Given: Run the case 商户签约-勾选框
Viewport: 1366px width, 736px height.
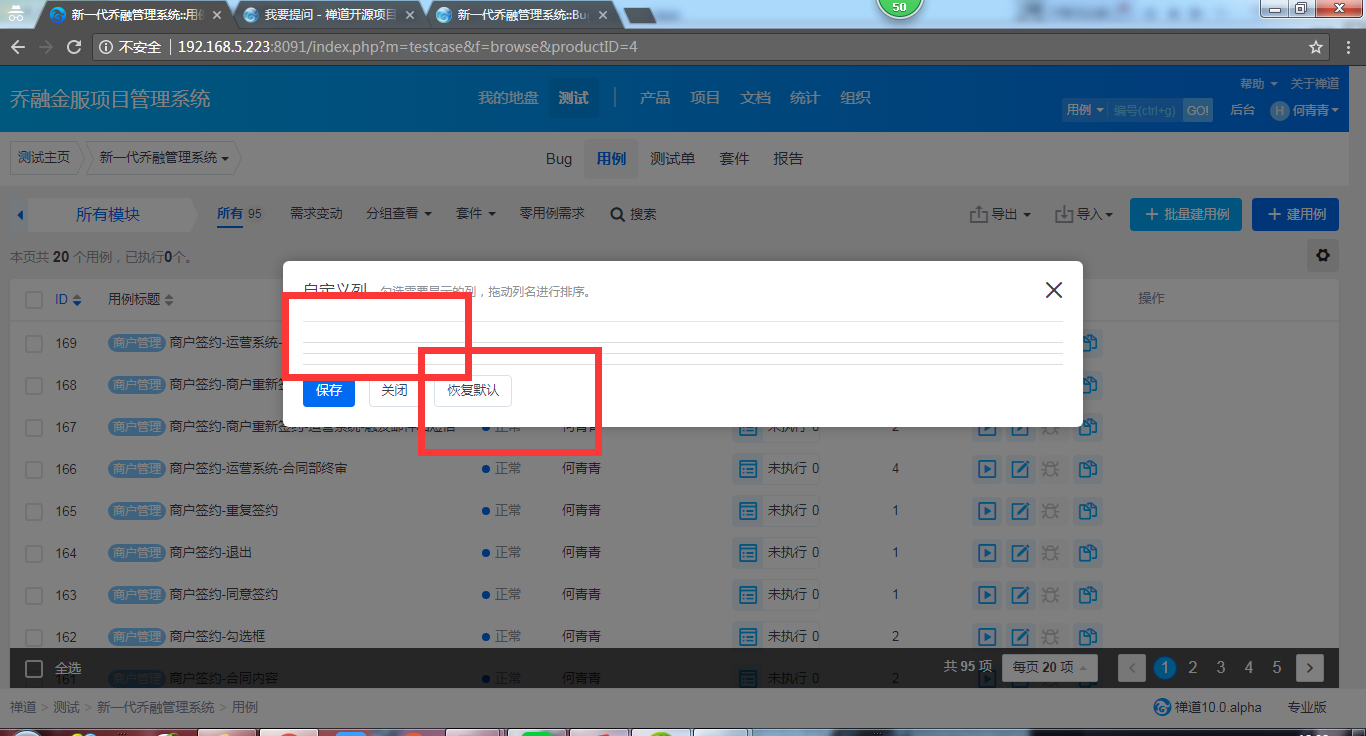Looking at the screenshot, I should [987, 637].
